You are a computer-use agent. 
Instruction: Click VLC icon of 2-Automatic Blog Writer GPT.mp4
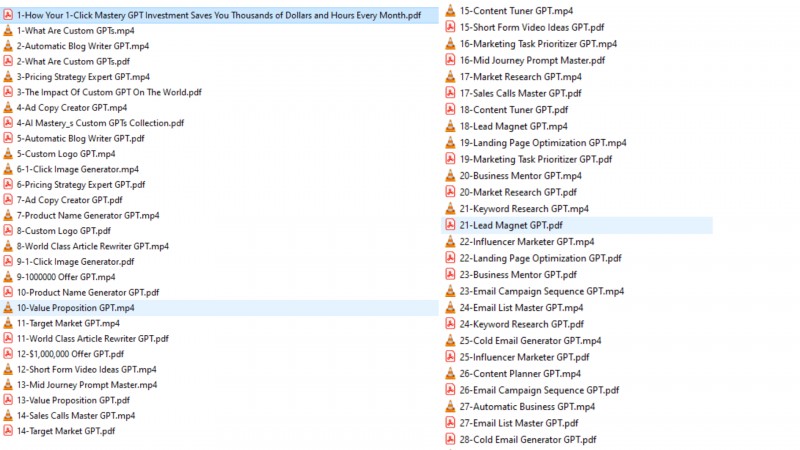click(8, 46)
